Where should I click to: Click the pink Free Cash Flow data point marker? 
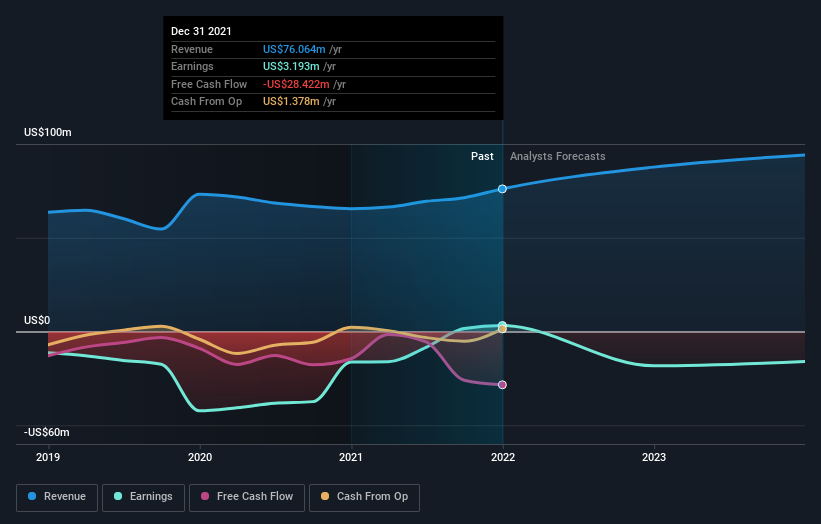pyautogui.click(x=502, y=385)
